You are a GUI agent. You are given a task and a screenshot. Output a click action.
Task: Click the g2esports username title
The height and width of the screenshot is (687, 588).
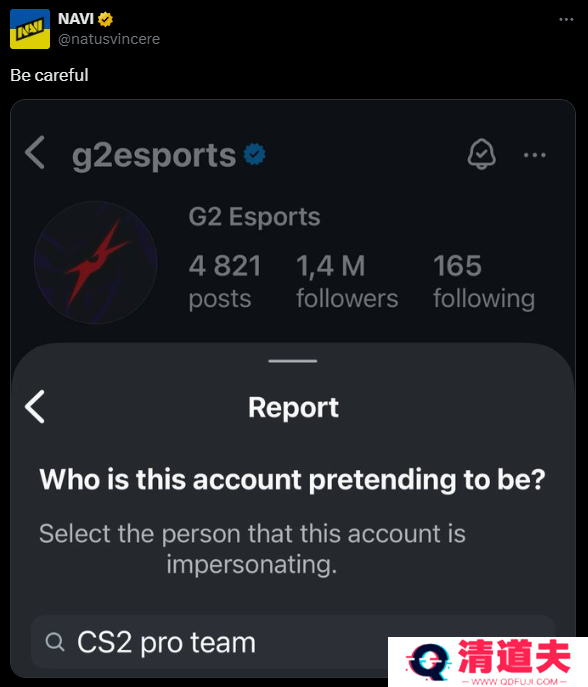154,156
